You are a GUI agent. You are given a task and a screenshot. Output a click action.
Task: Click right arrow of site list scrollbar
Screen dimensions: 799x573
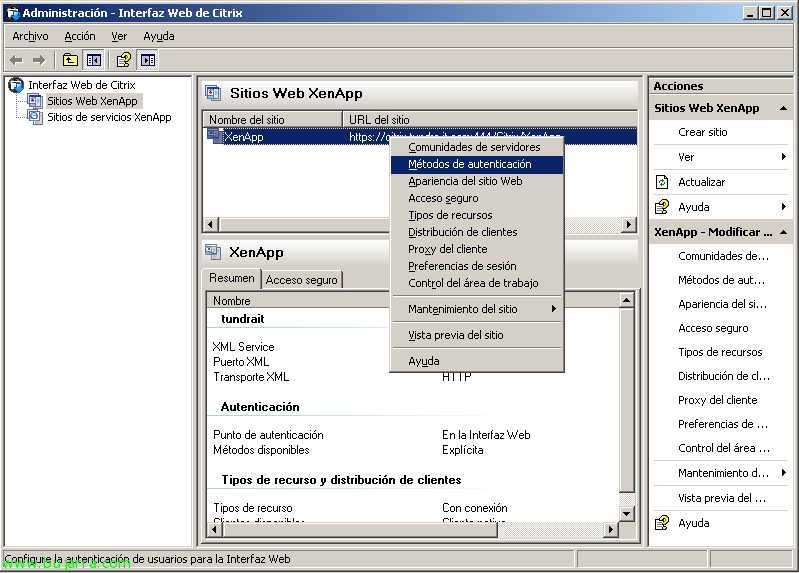(629, 224)
